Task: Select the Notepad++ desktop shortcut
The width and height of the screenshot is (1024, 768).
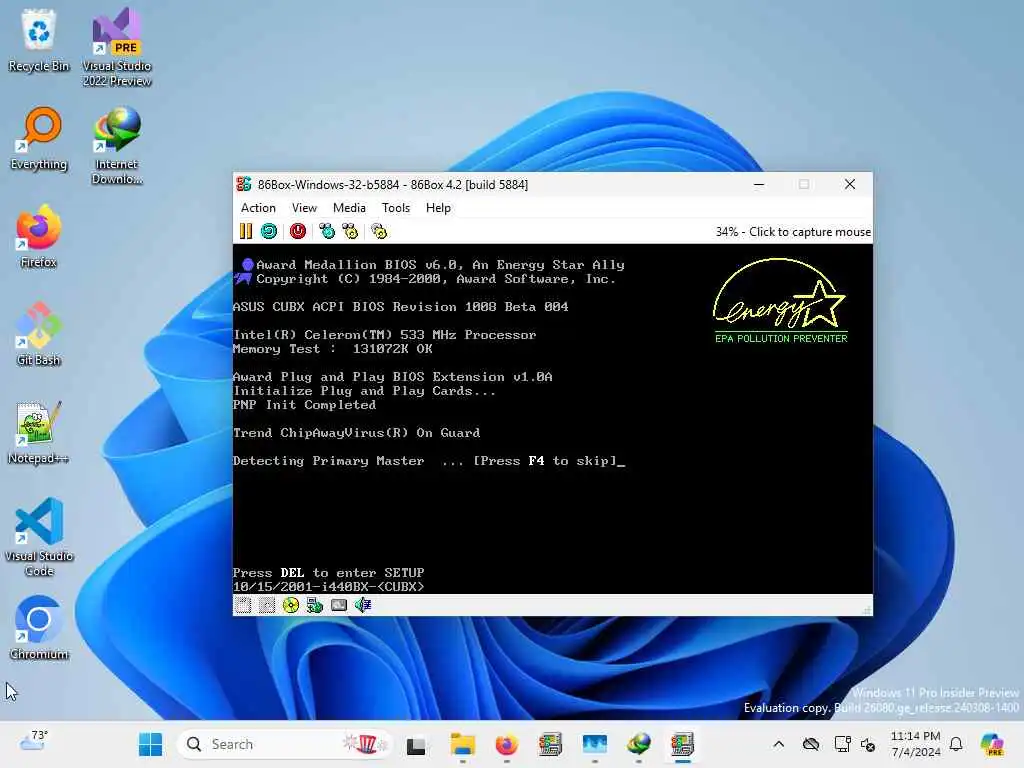Action: click(39, 433)
